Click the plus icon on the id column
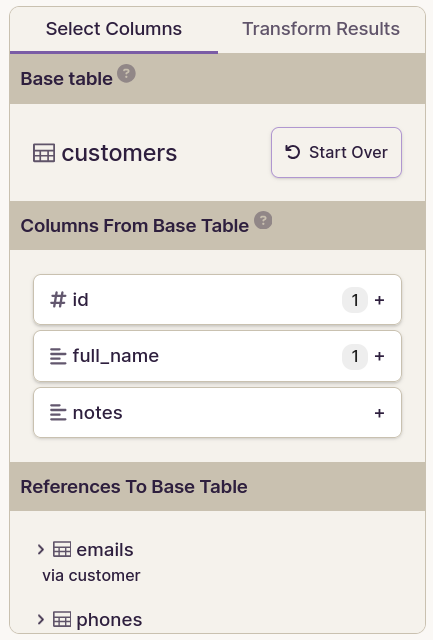The height and width of the screenshot is (640, 433). tap(380, 300)
